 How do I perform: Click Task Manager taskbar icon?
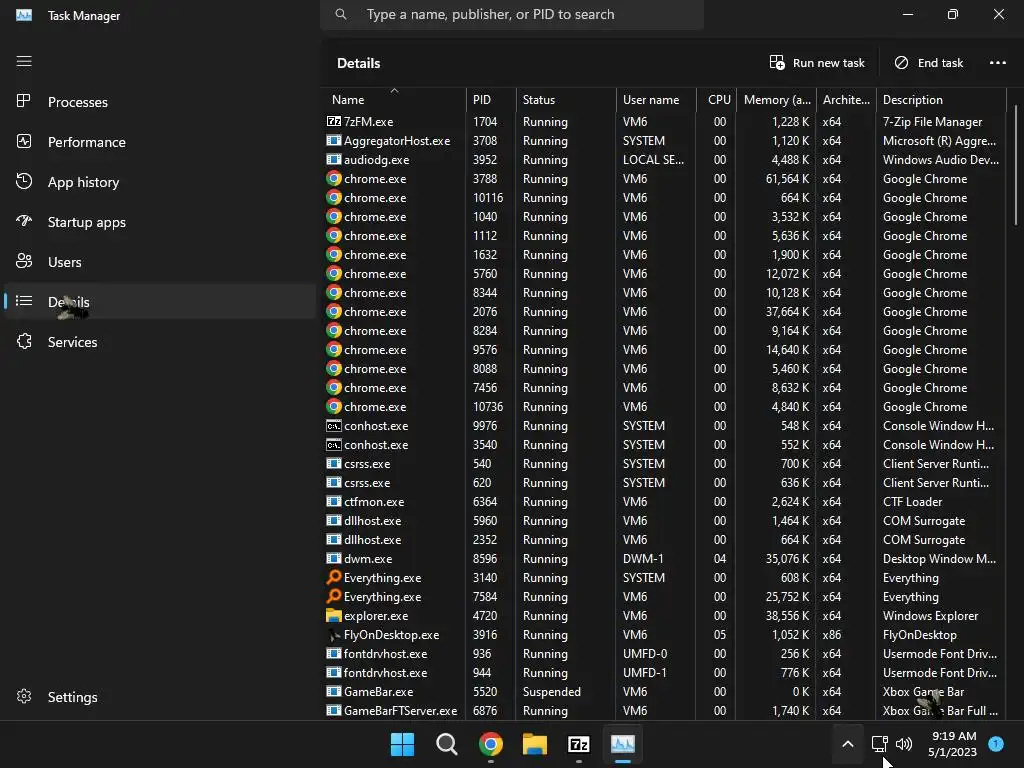pyautogui.click(x=623, y=744)
